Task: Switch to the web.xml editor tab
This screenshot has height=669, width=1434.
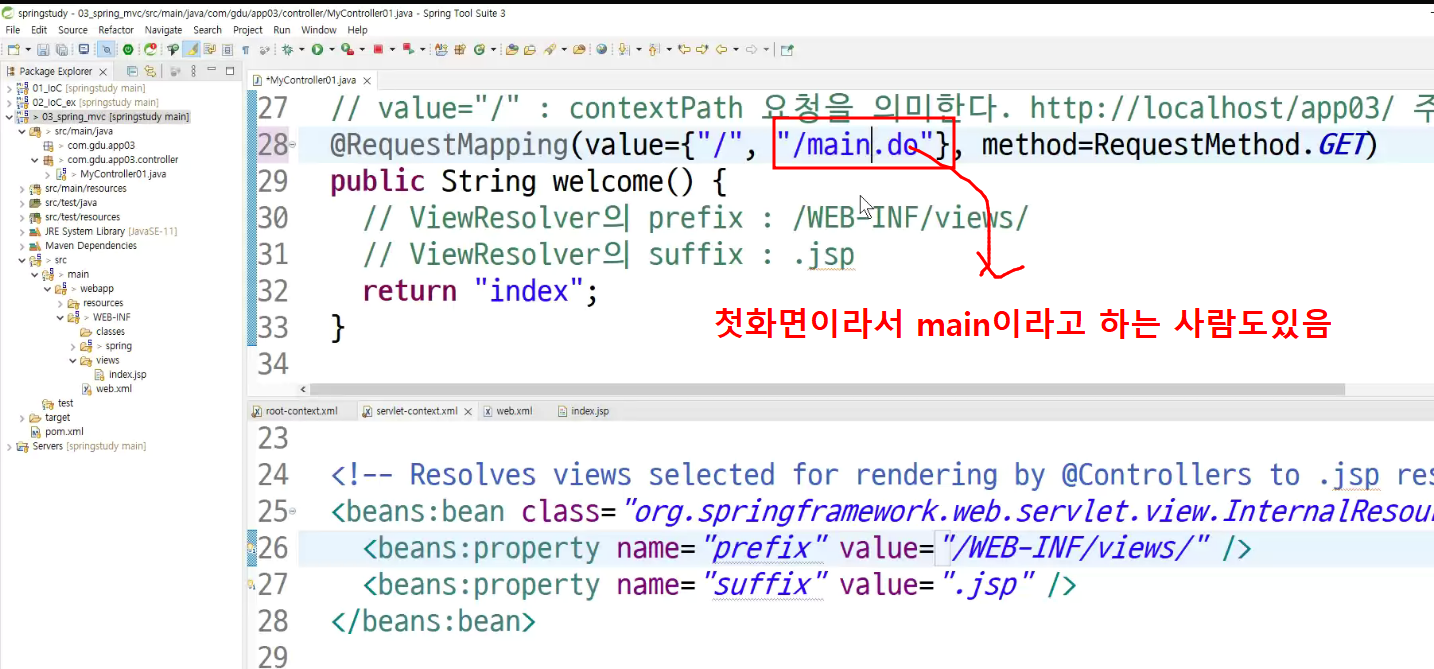Action: click(x=514, y=411)
